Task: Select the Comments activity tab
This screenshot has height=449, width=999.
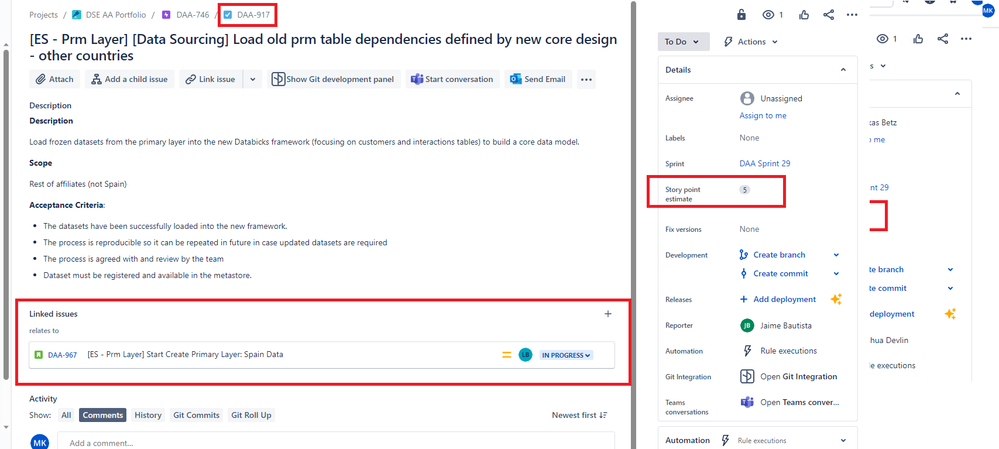Action: pyautogui.click(x=103, y=415)
